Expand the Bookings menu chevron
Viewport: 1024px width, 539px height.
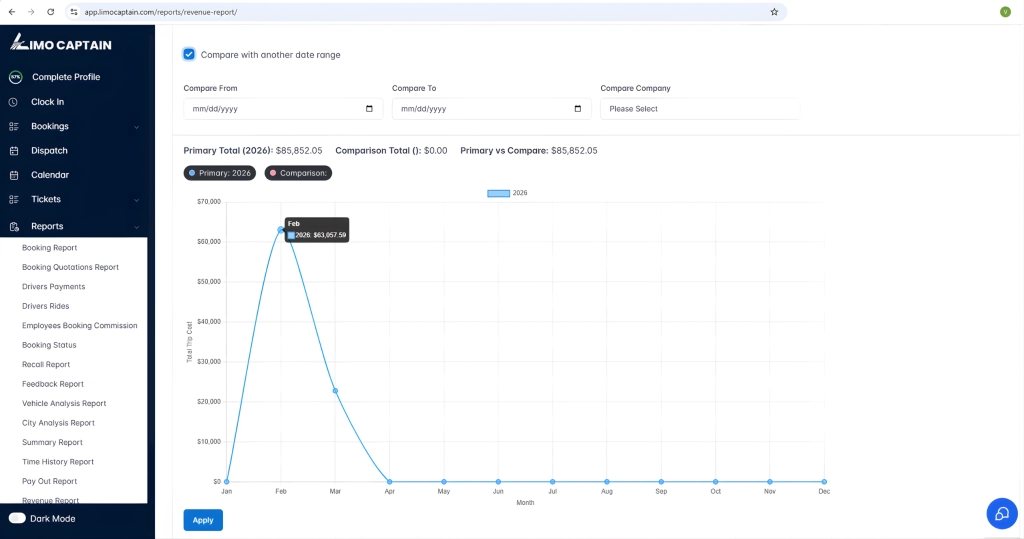[137, 127]
